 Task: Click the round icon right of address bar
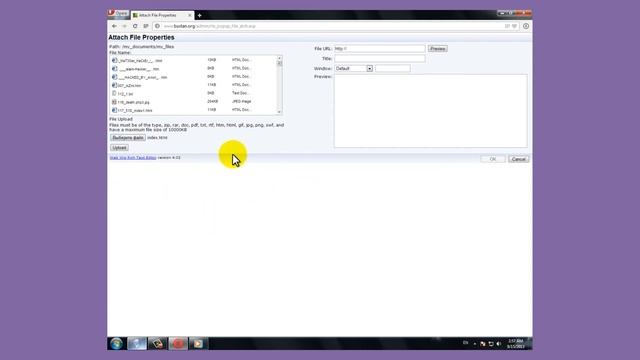[526, 26]
